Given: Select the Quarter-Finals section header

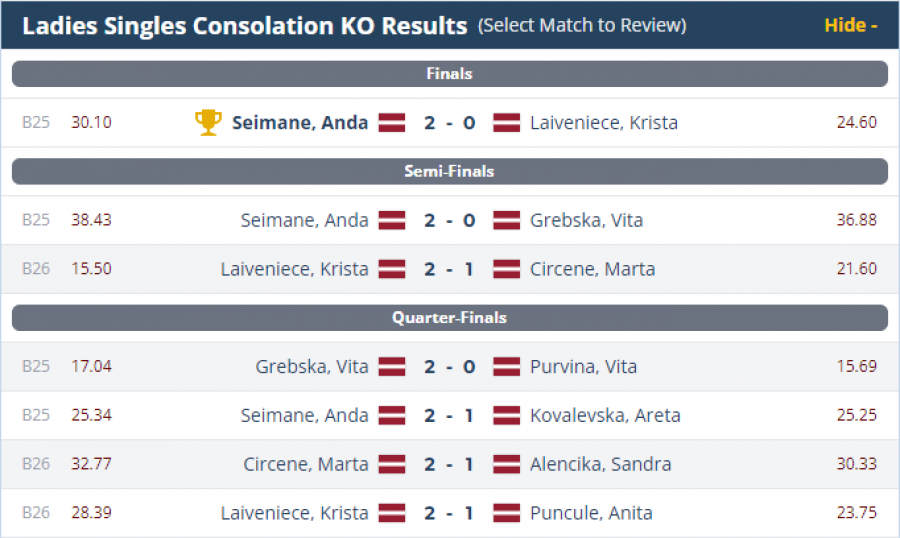Looking at the screenshot, I should [x=450, y=318].
